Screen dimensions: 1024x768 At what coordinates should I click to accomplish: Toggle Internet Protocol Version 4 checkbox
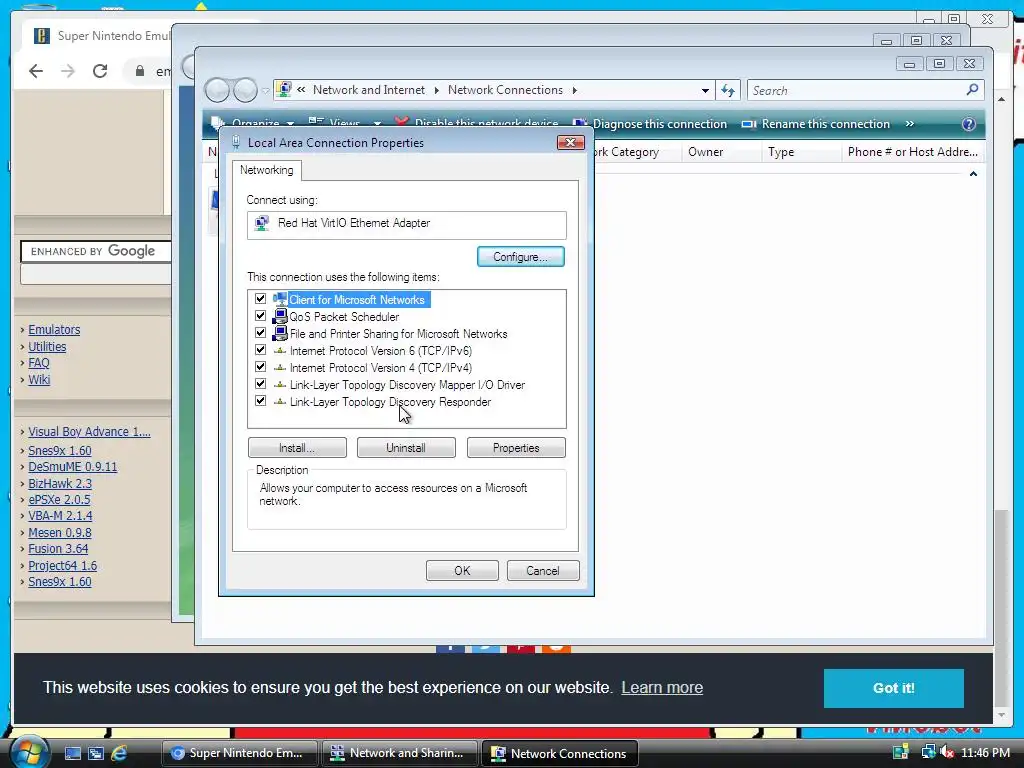coord(261,366)
